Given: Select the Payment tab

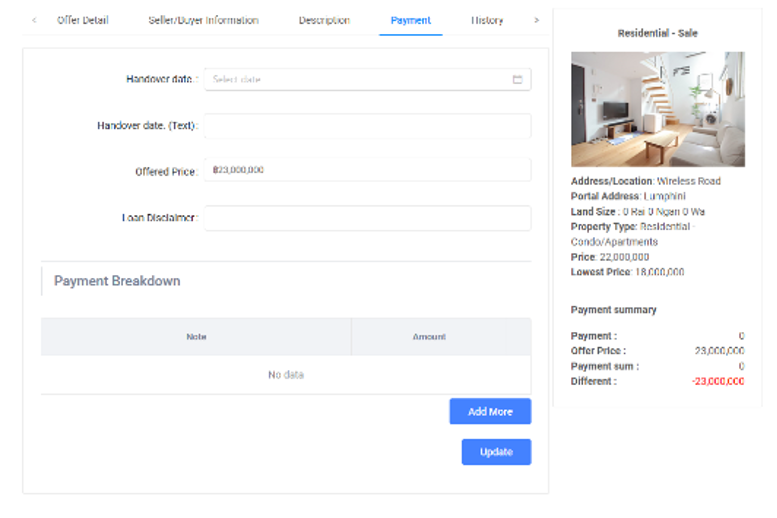Looking at the screenshot, I should [x=410, y=20].
